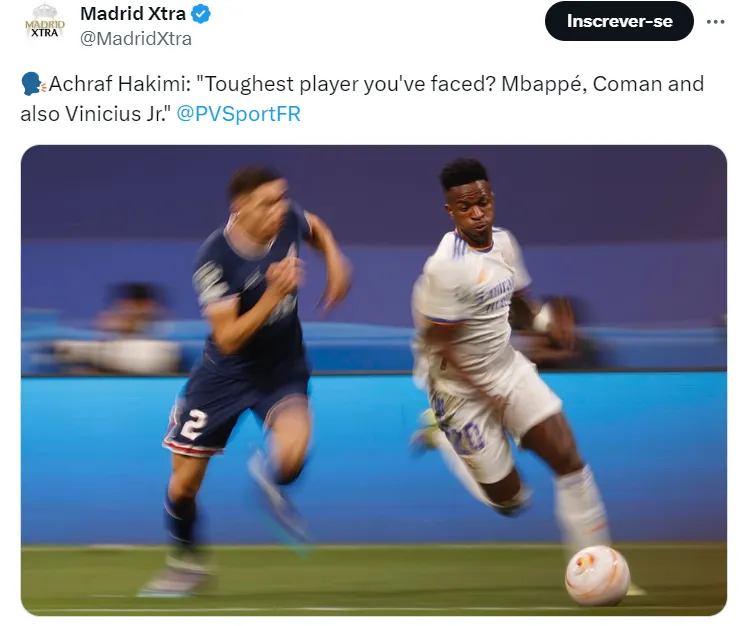Open the tweet photo in full view
Viewport: 741px width, 626px height.
tap(374, 380)
